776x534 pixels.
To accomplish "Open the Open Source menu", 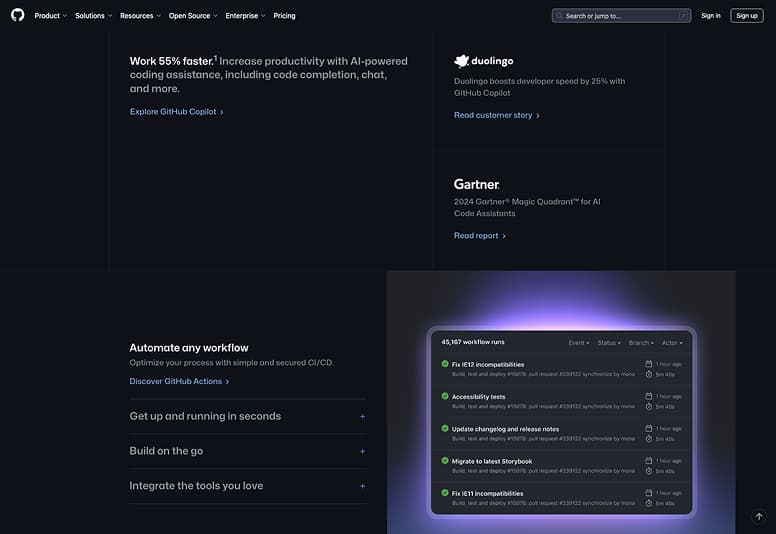I will tap(193, 16).
